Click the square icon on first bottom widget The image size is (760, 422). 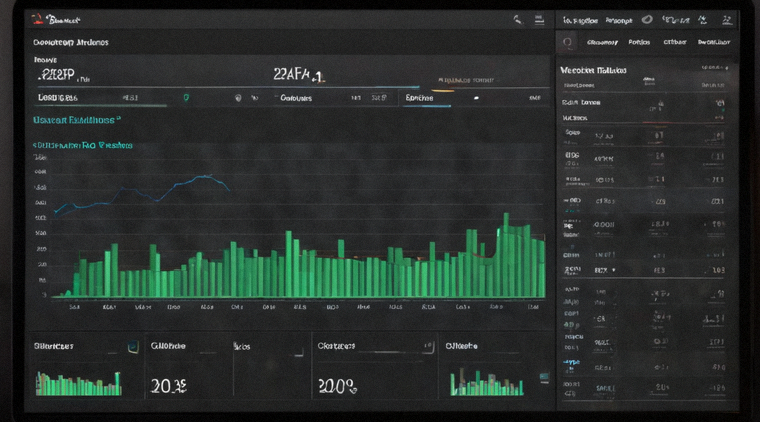pyautogui.click(x=133, y=346)
